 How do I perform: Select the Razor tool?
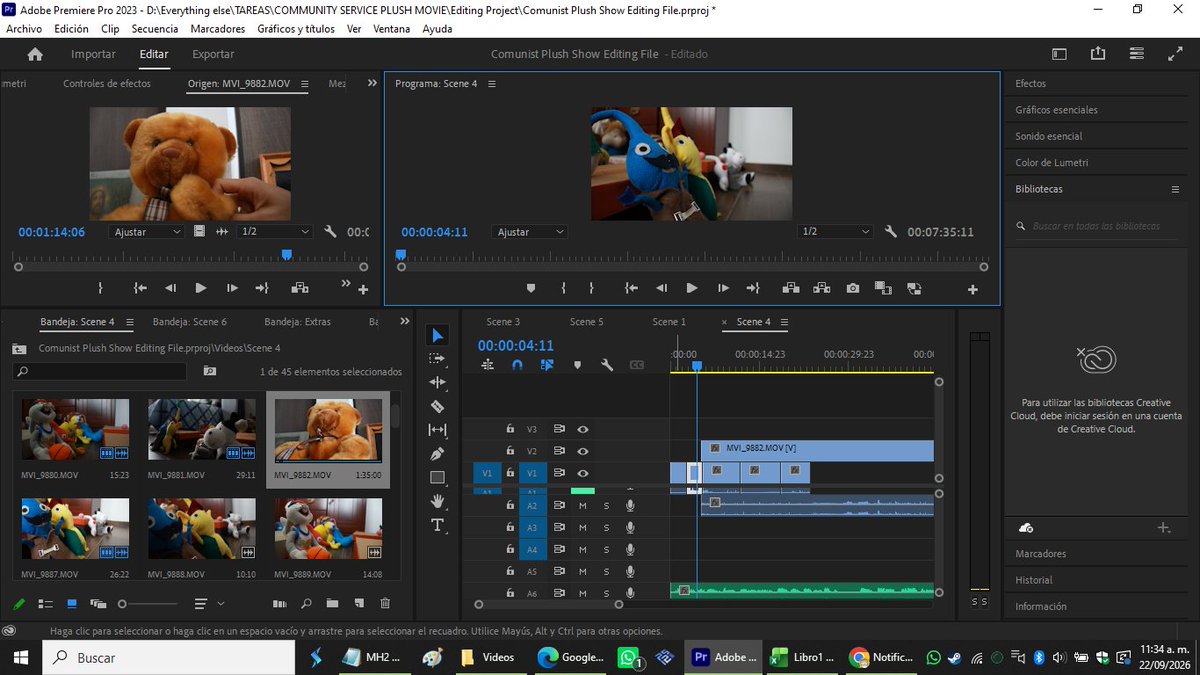[x=437, y=406]
